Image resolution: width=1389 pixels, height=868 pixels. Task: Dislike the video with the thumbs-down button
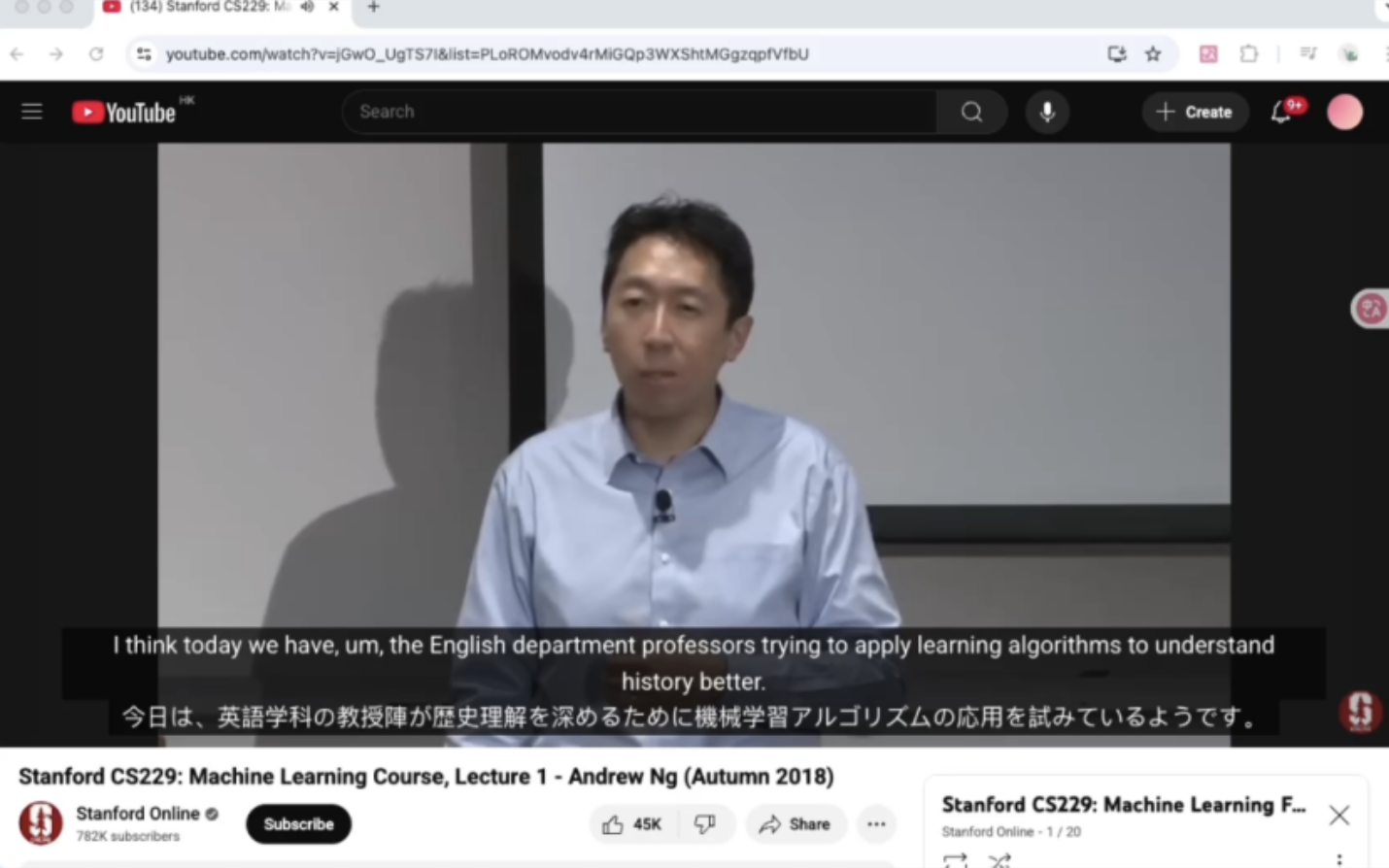pos(705,824)
